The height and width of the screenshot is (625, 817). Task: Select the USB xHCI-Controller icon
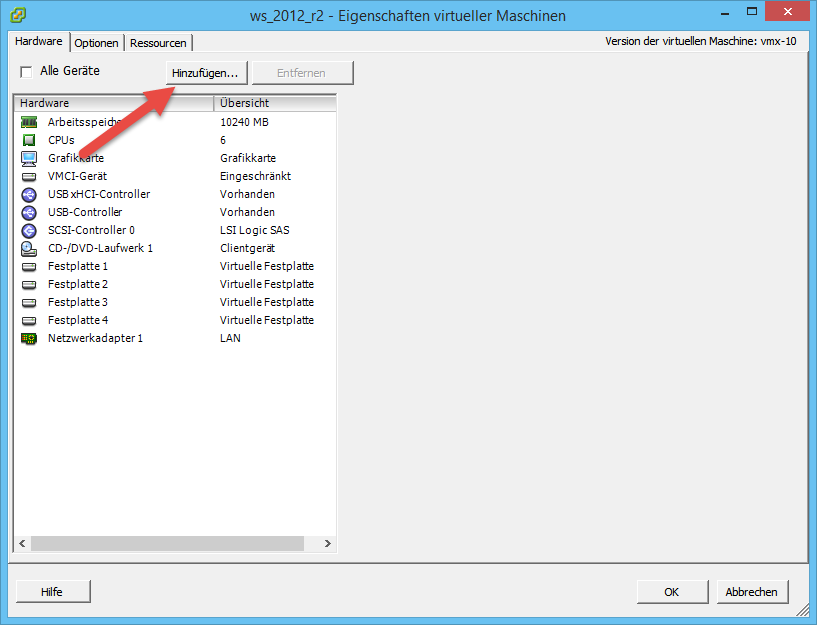click(29, 194)
